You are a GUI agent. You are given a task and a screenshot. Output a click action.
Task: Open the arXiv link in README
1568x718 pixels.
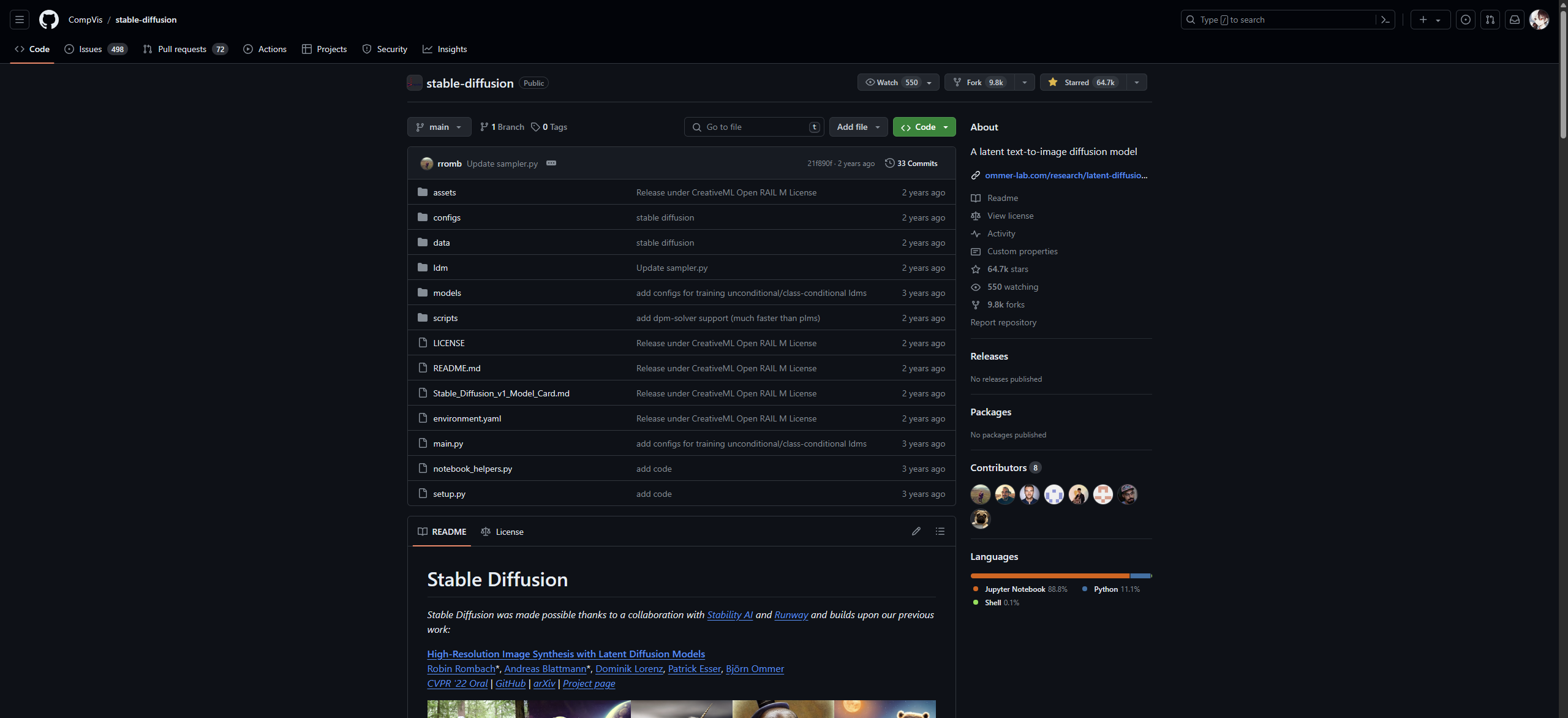tap(544, 683)
